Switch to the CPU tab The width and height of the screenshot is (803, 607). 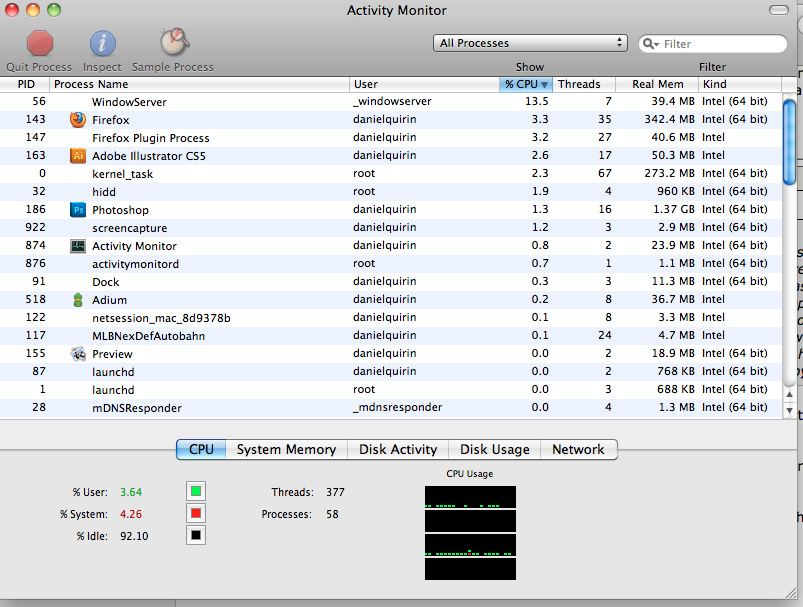pyautogui.click(x=201, y=449)
